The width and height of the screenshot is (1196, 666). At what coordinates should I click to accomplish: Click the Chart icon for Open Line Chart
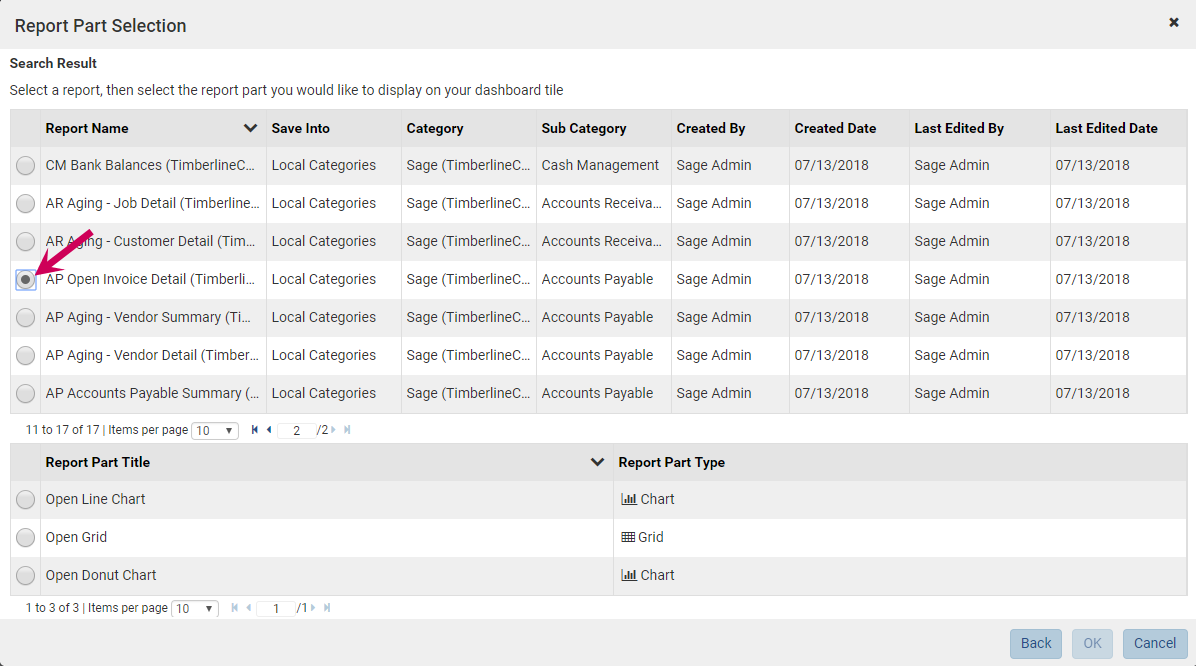click(628, 499)
